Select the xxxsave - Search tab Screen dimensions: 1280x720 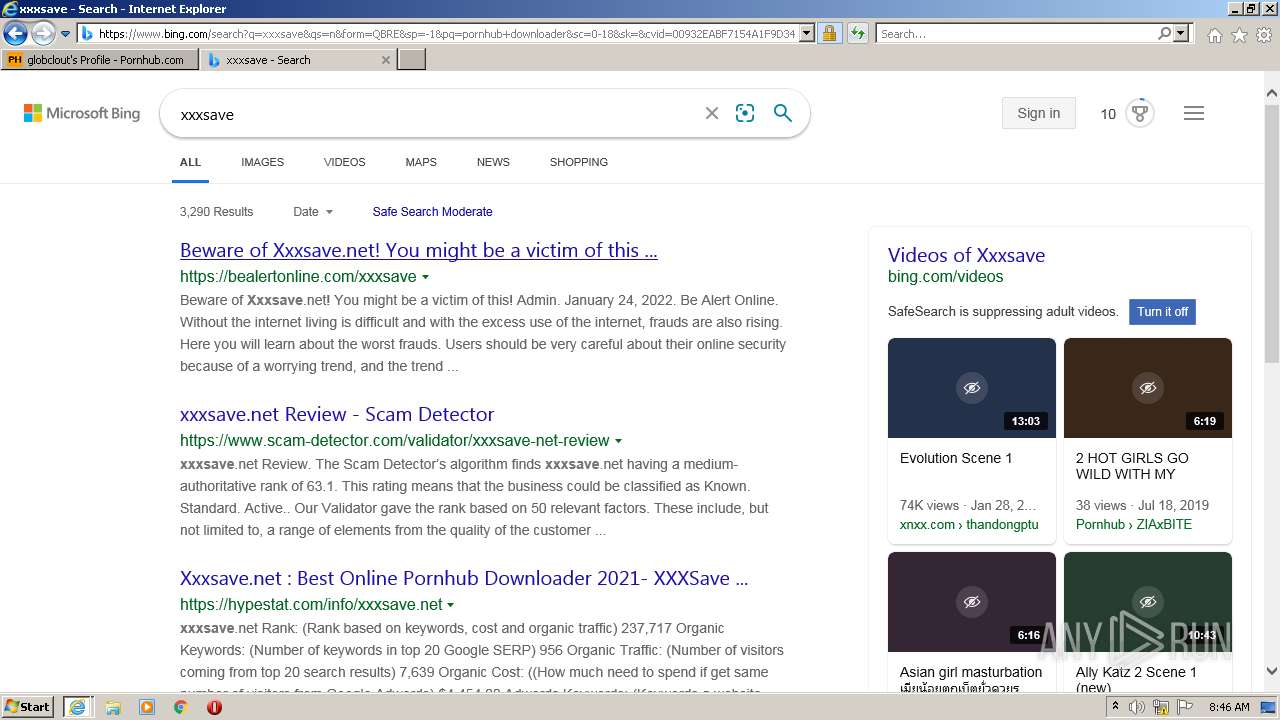coord(290,60)
